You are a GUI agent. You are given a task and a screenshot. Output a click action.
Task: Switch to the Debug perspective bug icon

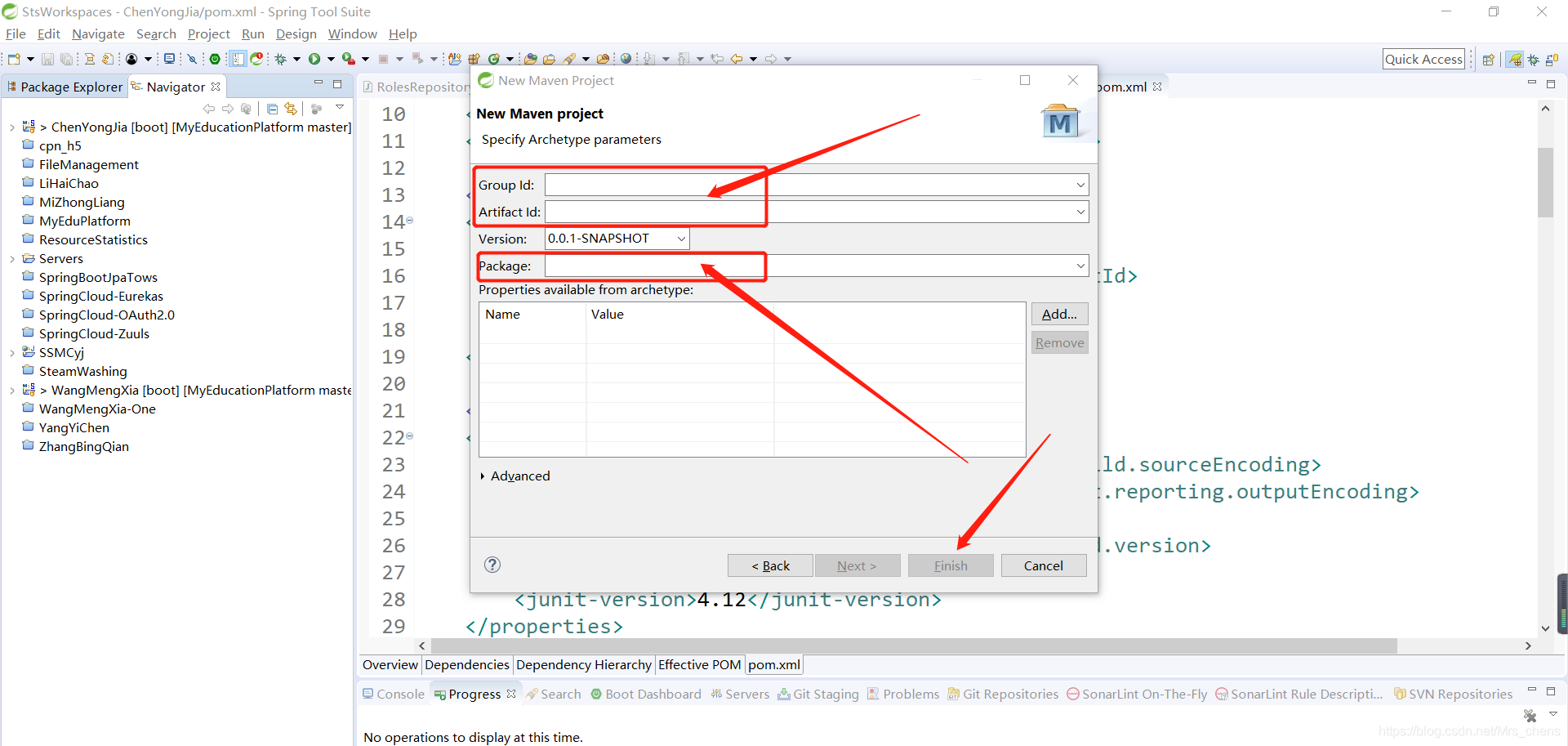[1534, 60]
